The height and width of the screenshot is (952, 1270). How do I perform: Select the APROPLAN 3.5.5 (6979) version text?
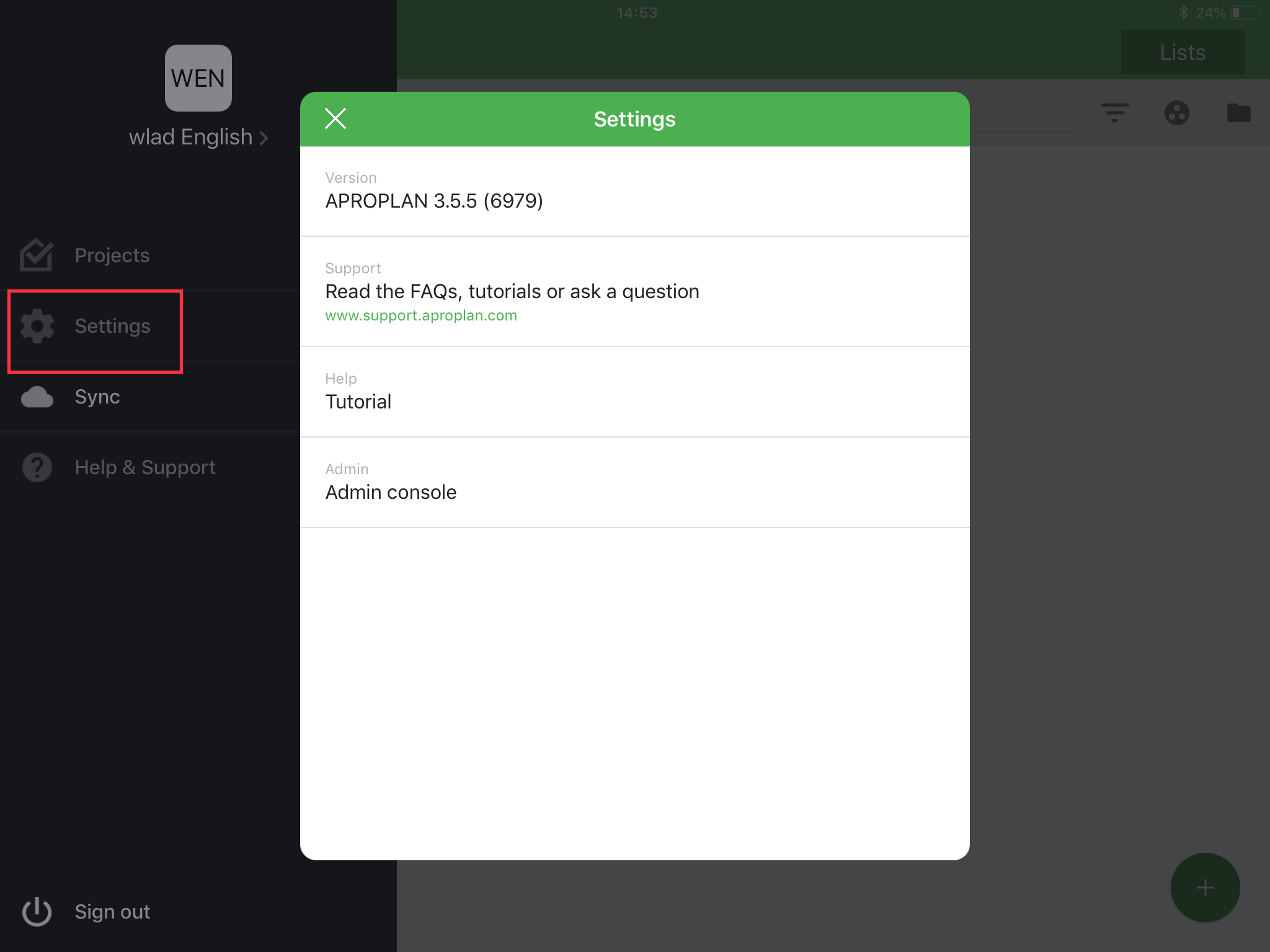pos(434,201)
